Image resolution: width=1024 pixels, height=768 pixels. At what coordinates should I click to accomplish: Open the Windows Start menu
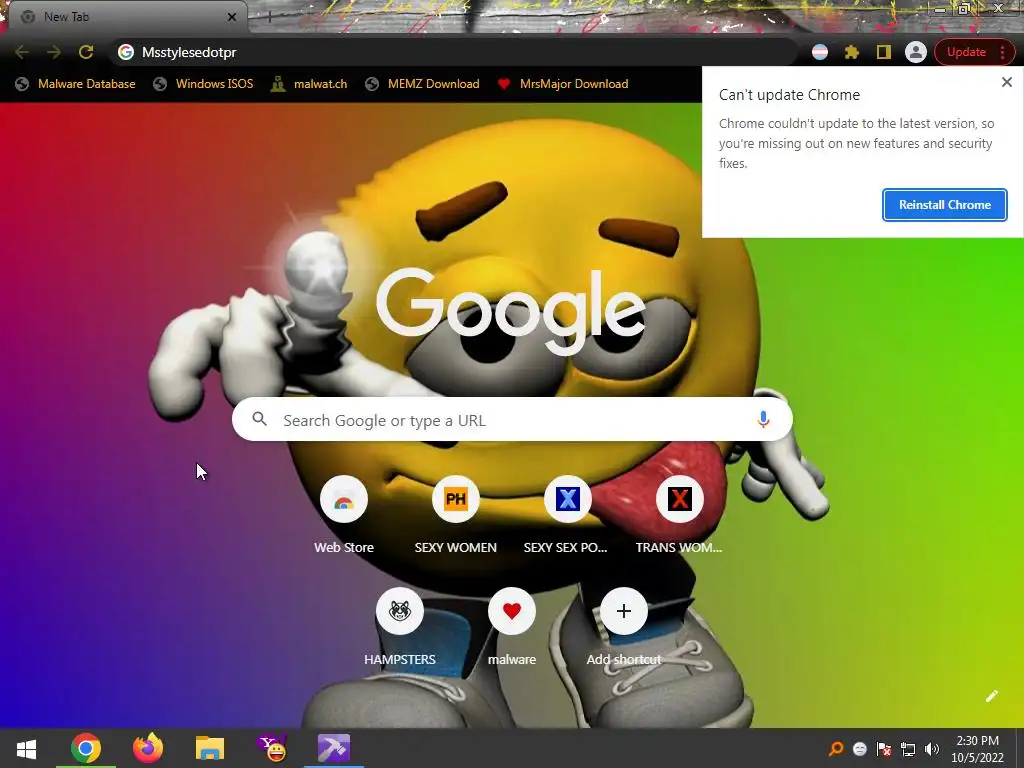coord(26,749)
